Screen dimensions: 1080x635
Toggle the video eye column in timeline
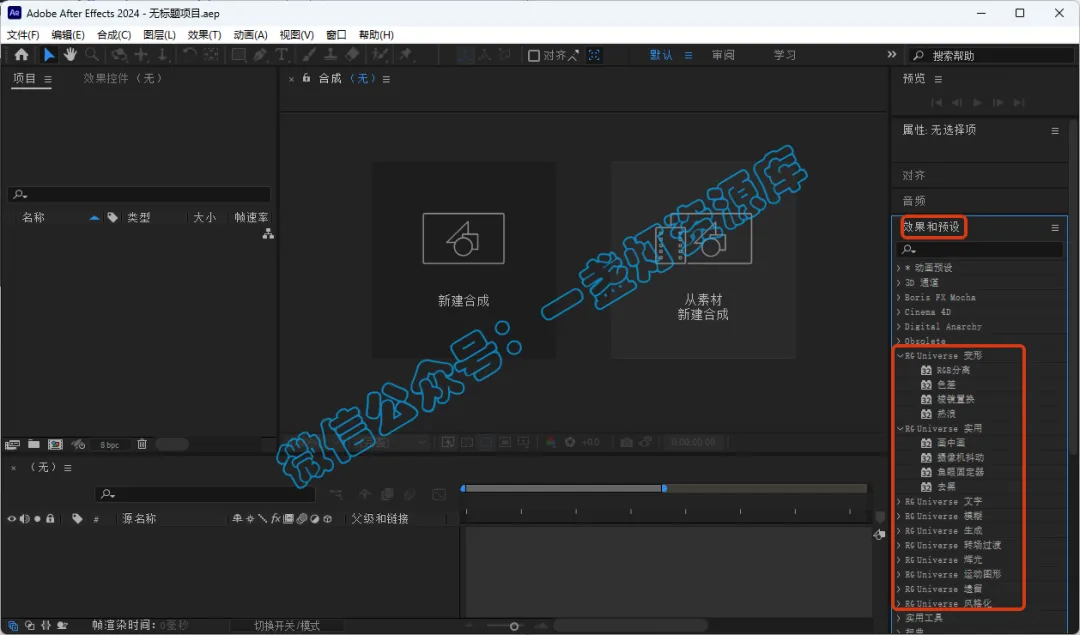[x=12, y=519]
